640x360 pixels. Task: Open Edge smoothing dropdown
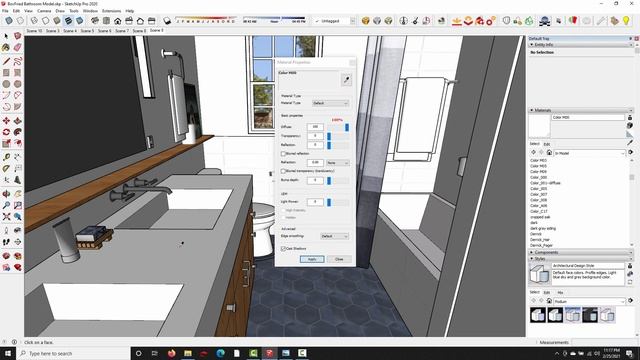pos(334,236)
